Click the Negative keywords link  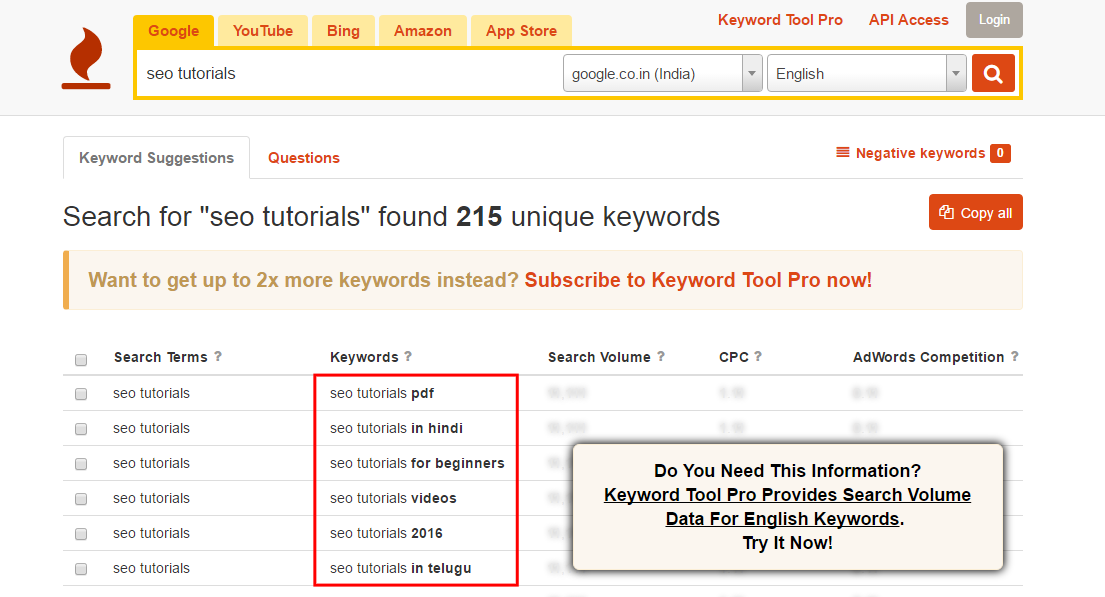(x=920, y=153)
